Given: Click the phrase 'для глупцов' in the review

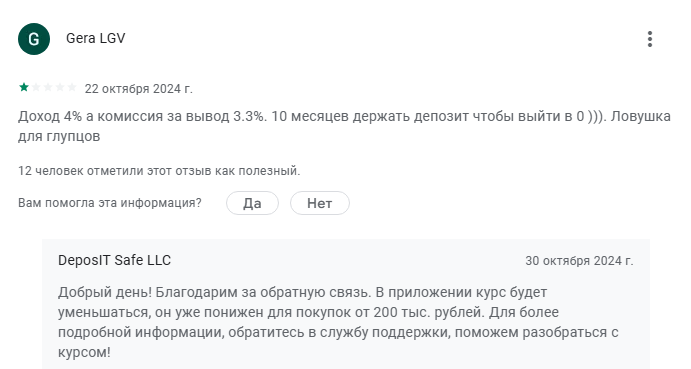Looking at the screenshot, I should (x=59, y=136).
